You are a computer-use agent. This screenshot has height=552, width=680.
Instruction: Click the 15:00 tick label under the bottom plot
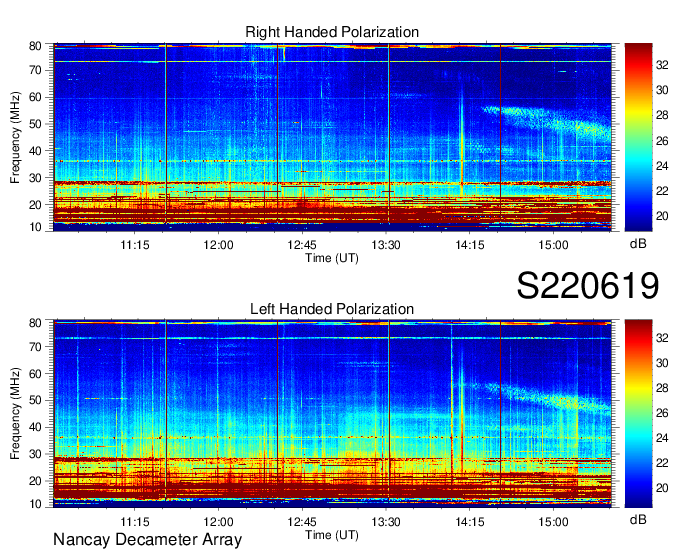[x=553, y=522]
